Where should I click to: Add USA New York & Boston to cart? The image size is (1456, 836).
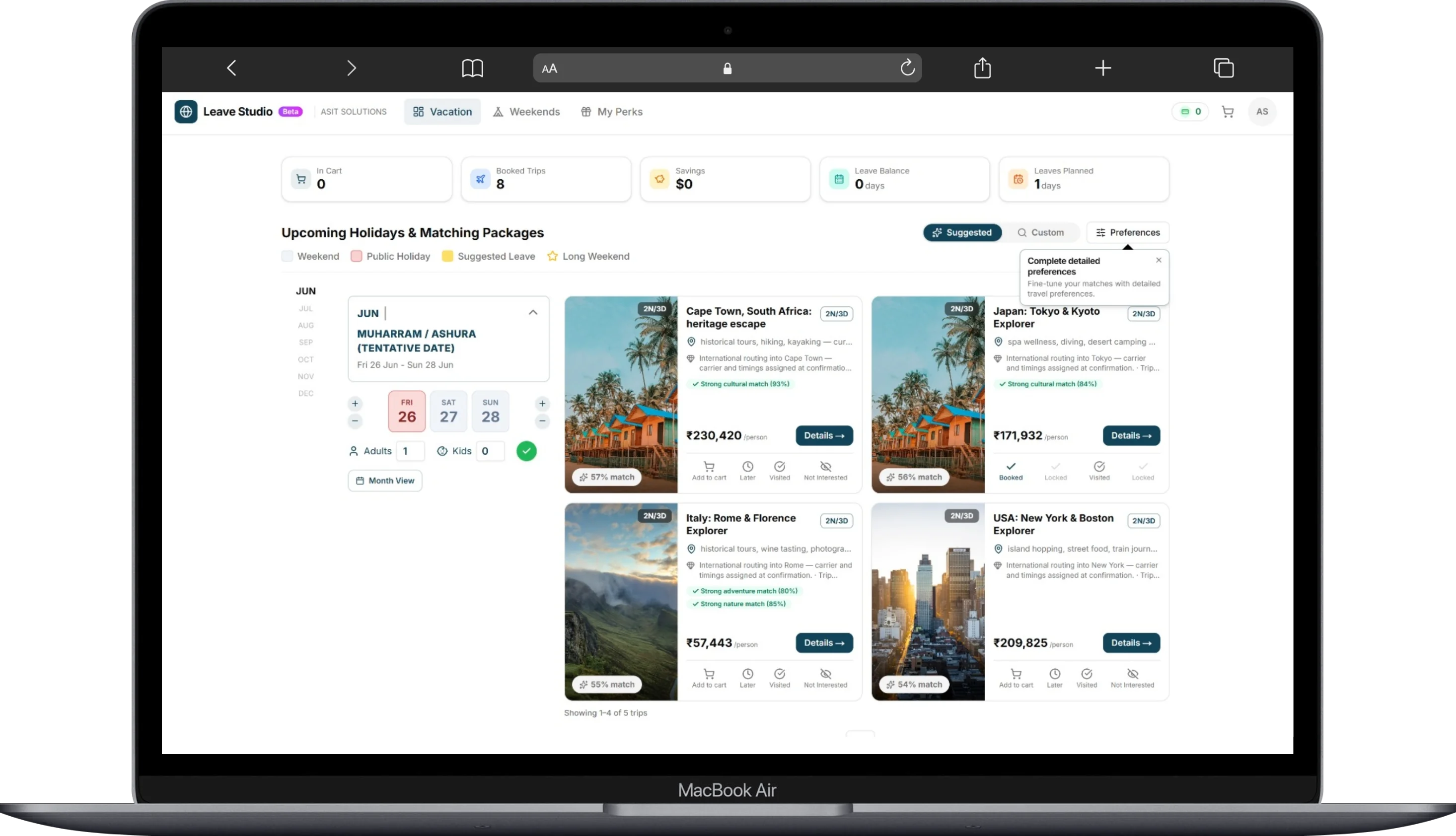1016,678
